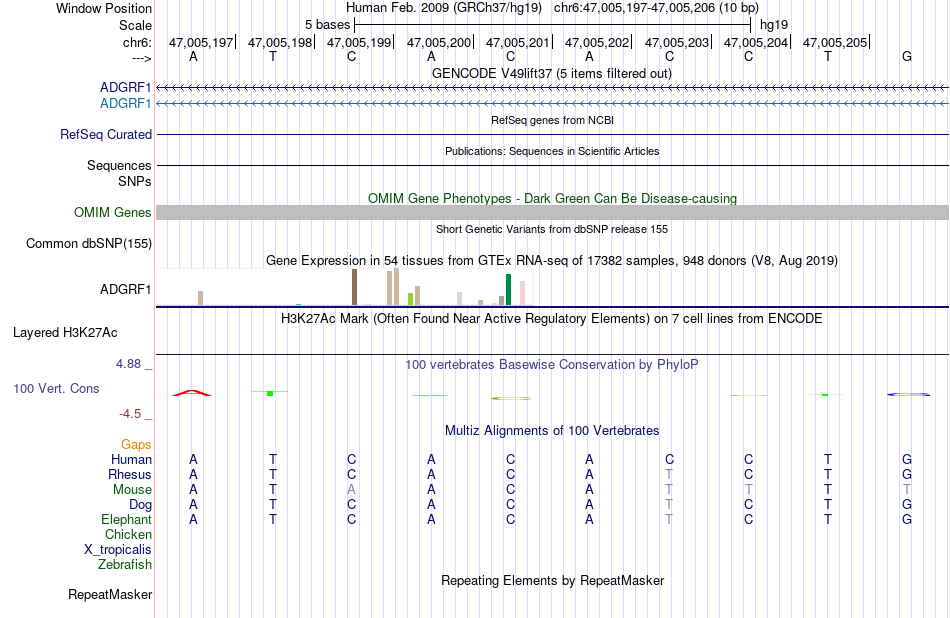The width and height of the screenshot is (950, 618).
Task: Click the Sequences track label
Action: click(119, 165)
